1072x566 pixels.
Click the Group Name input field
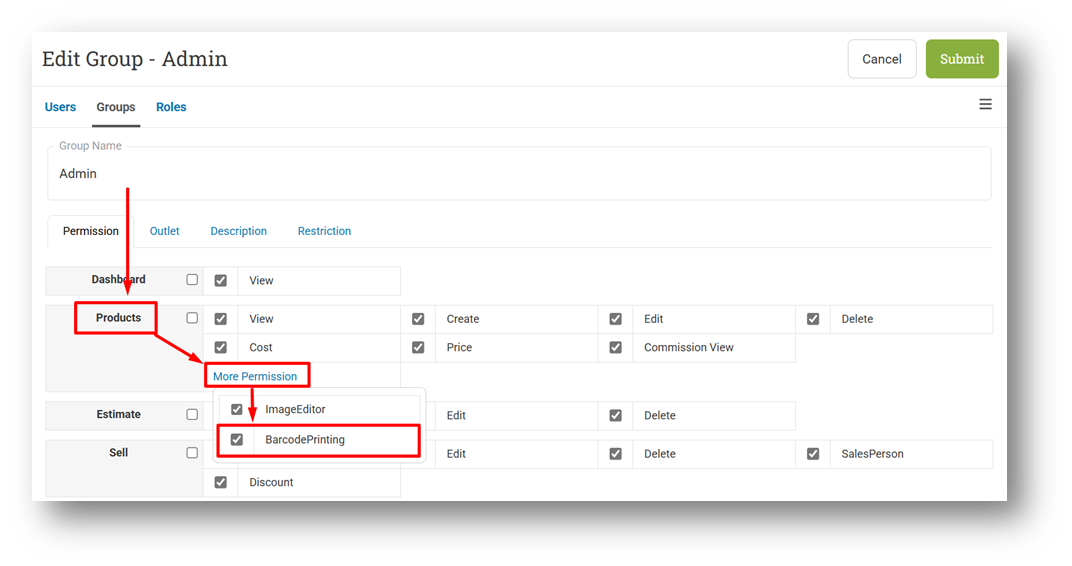tap(519, 174)
